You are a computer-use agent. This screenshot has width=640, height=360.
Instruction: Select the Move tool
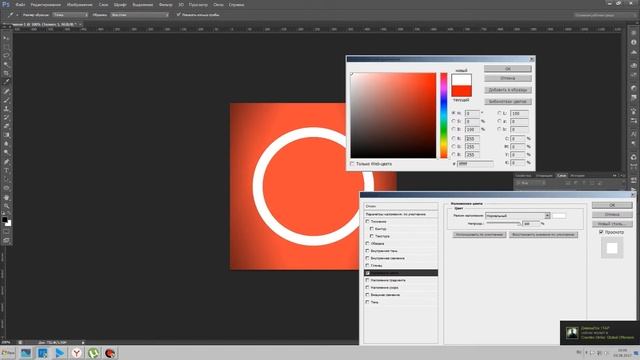click(6, 38)
